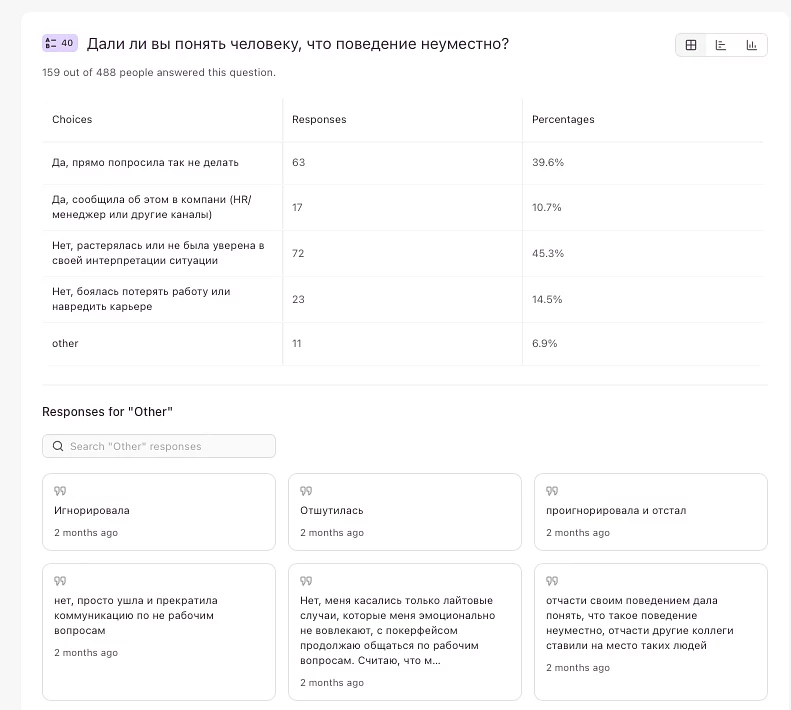Focus the Search "Other" responses field
The height and width of the screenshot is (710, 791).
click(165, 446)
